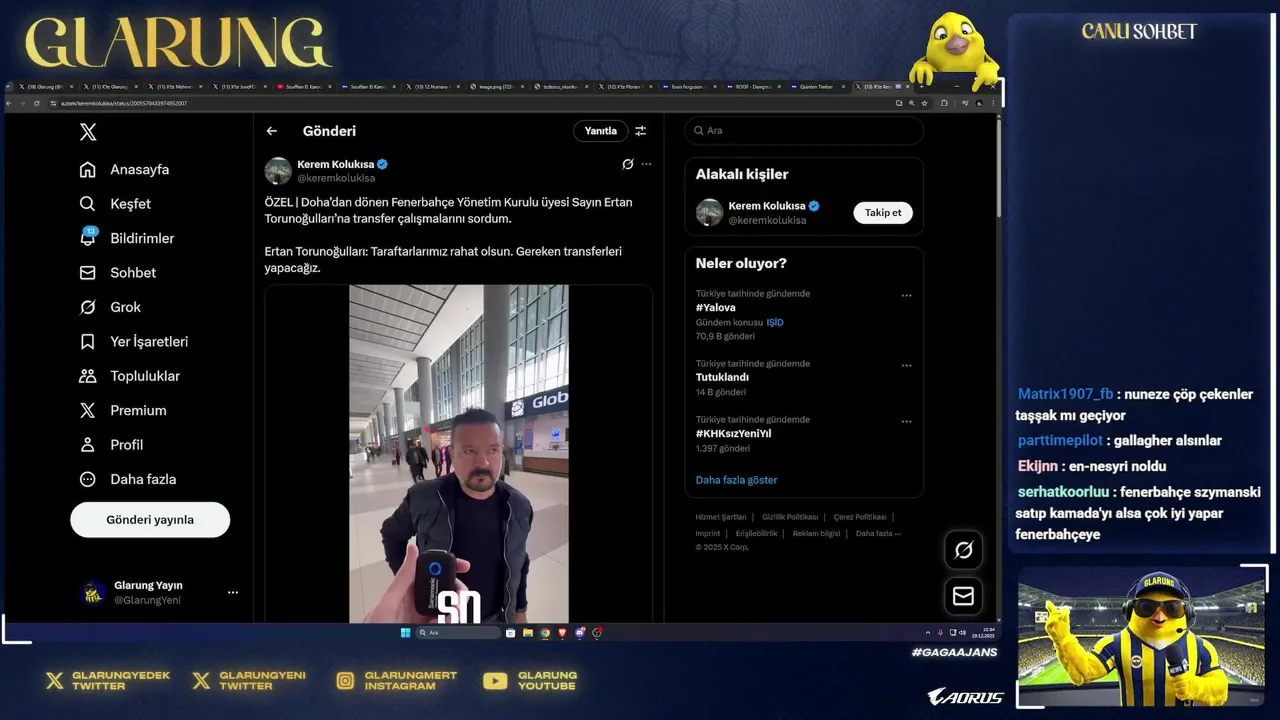
Task: Click Daha fazla göster under trends
Action: click(x=736, y=480)
